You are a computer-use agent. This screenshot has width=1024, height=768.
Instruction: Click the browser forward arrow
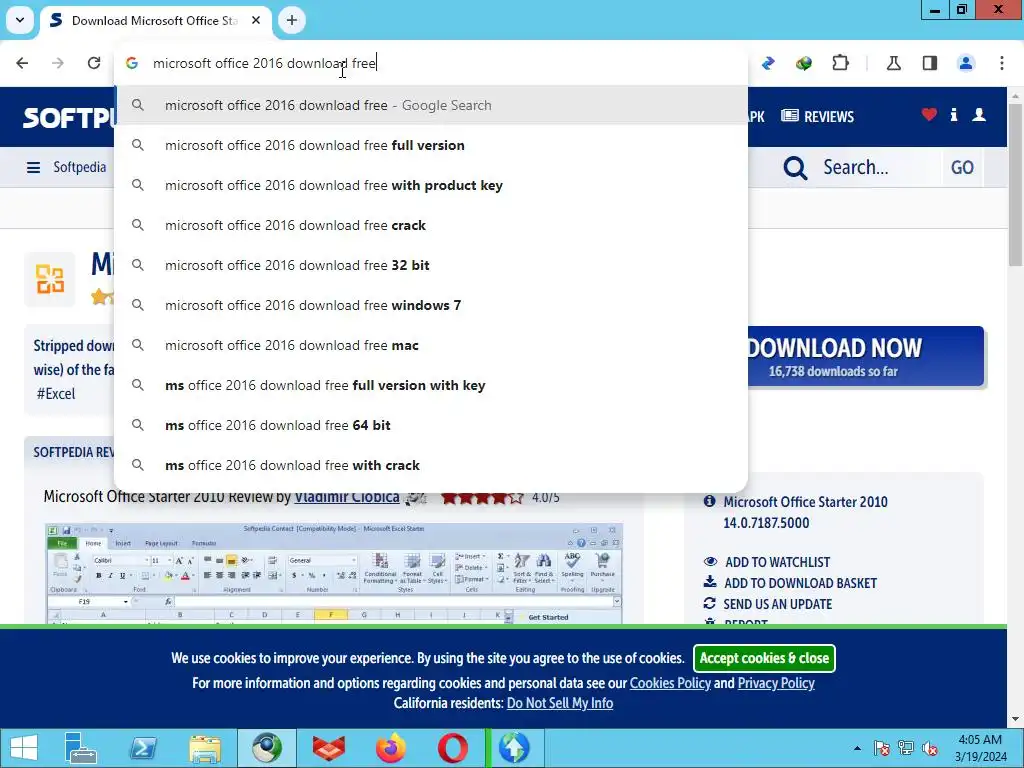[x=58, y=63]
